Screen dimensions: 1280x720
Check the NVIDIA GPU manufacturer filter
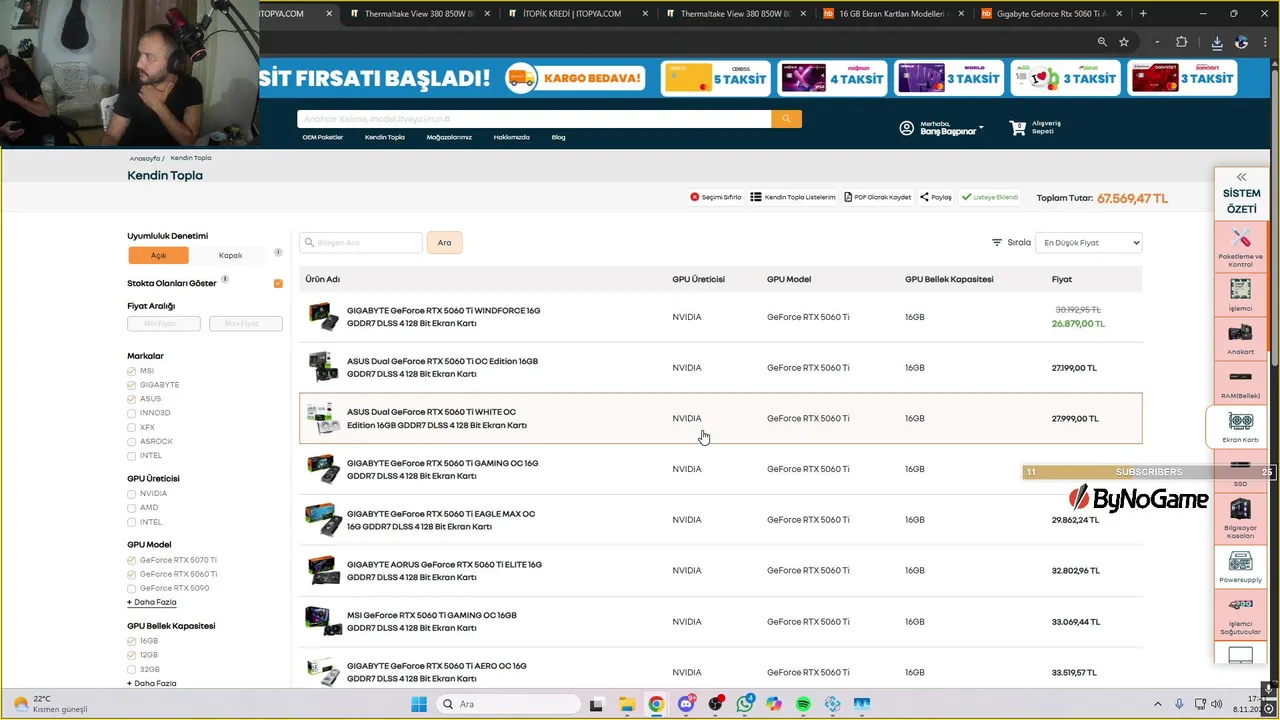coord(132,493)
